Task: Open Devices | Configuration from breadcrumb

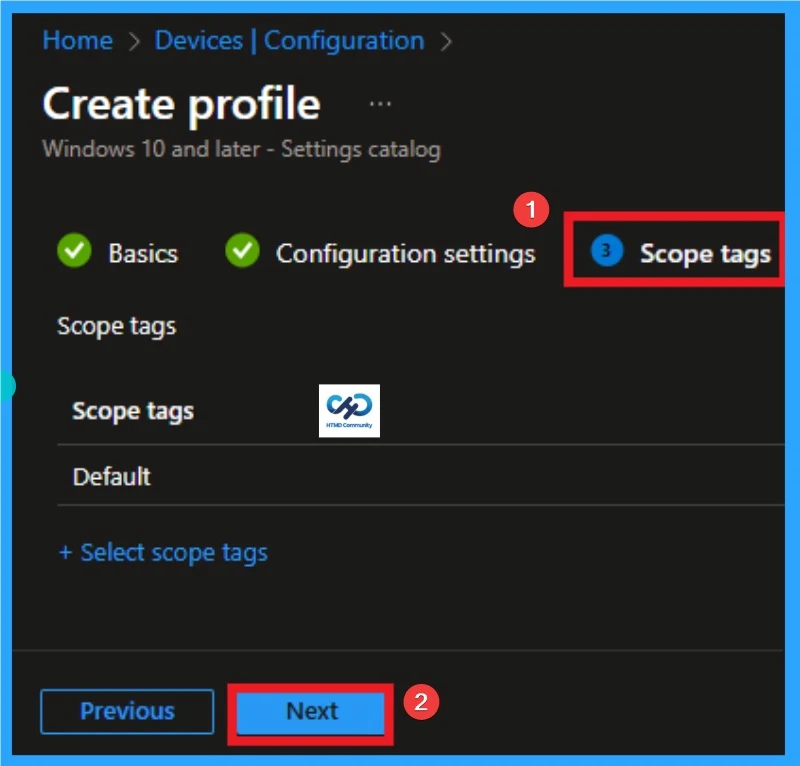Action: 288,41
